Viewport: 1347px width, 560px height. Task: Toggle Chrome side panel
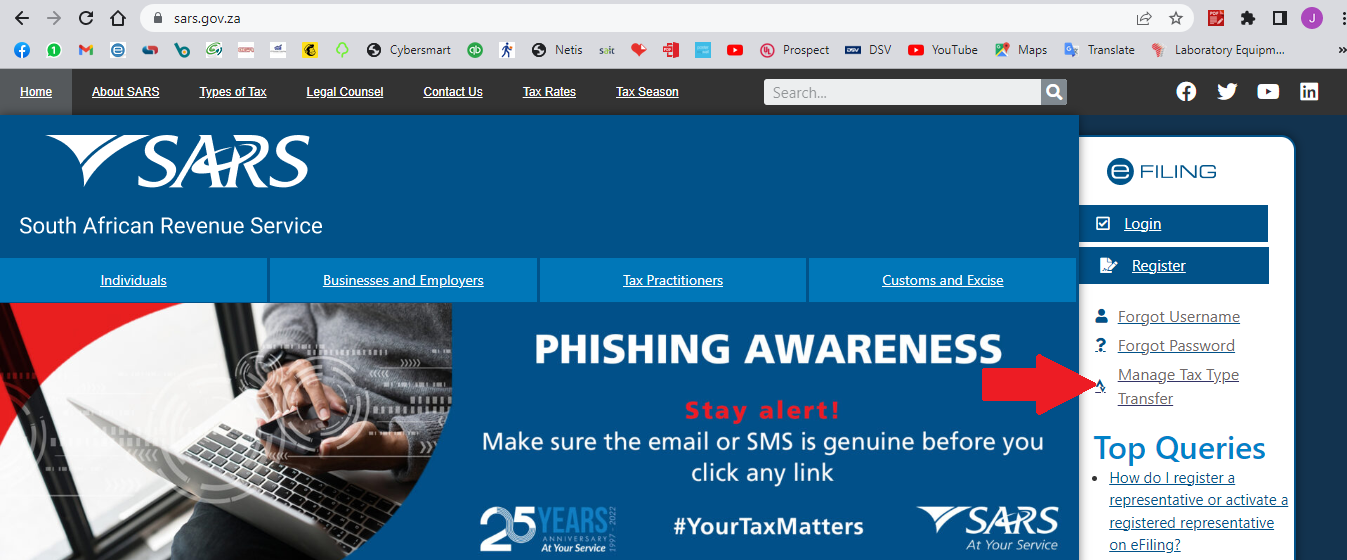pos(1279,18)
